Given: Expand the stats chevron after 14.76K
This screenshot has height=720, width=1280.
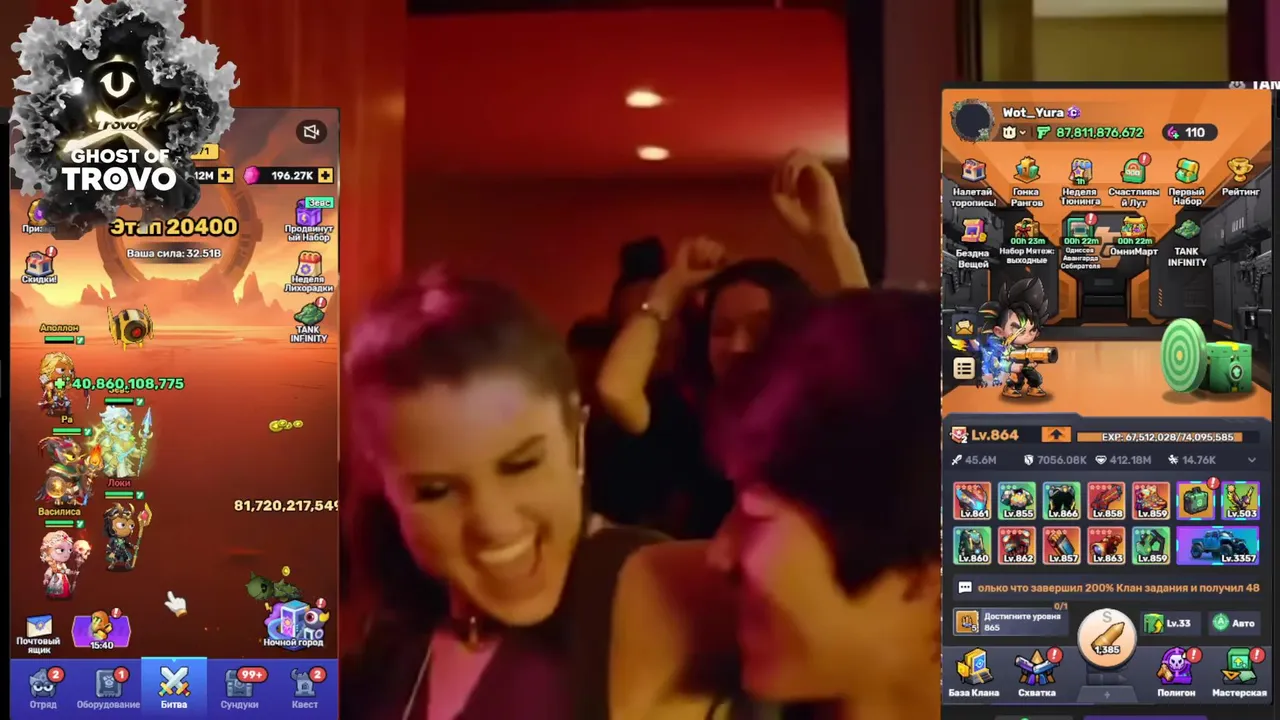Looking at the screenshot, I should pyautogui.click(x=1251, y=460).
